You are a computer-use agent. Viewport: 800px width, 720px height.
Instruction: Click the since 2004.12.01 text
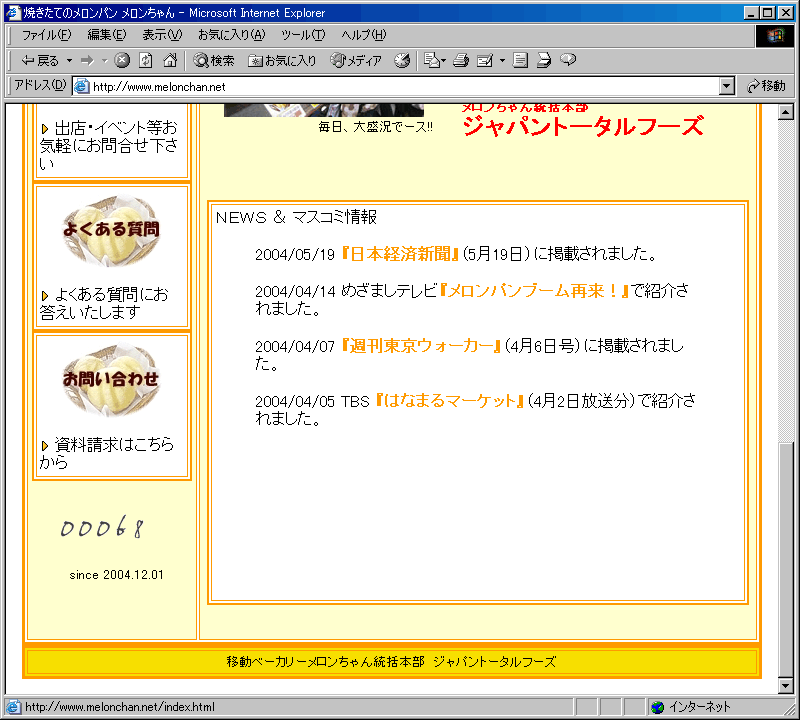116,575
